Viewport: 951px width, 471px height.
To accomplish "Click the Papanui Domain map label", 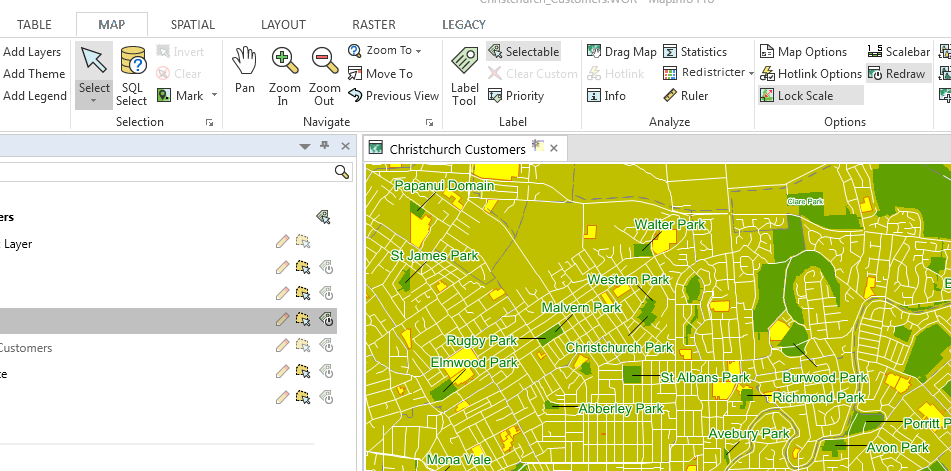I will 445,185.
